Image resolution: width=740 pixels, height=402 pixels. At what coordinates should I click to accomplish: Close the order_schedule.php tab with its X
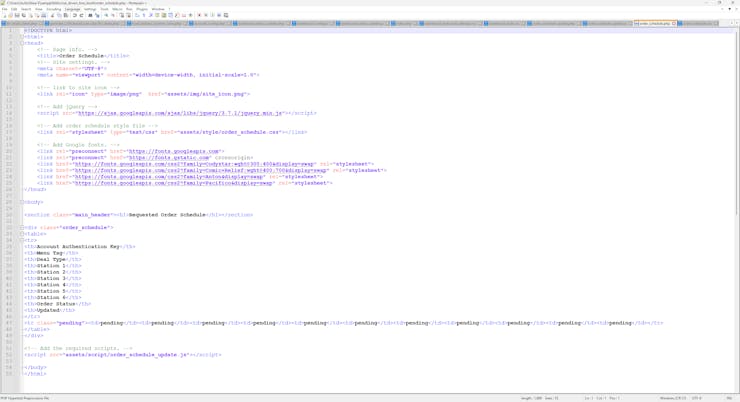(x=674, y=23)
